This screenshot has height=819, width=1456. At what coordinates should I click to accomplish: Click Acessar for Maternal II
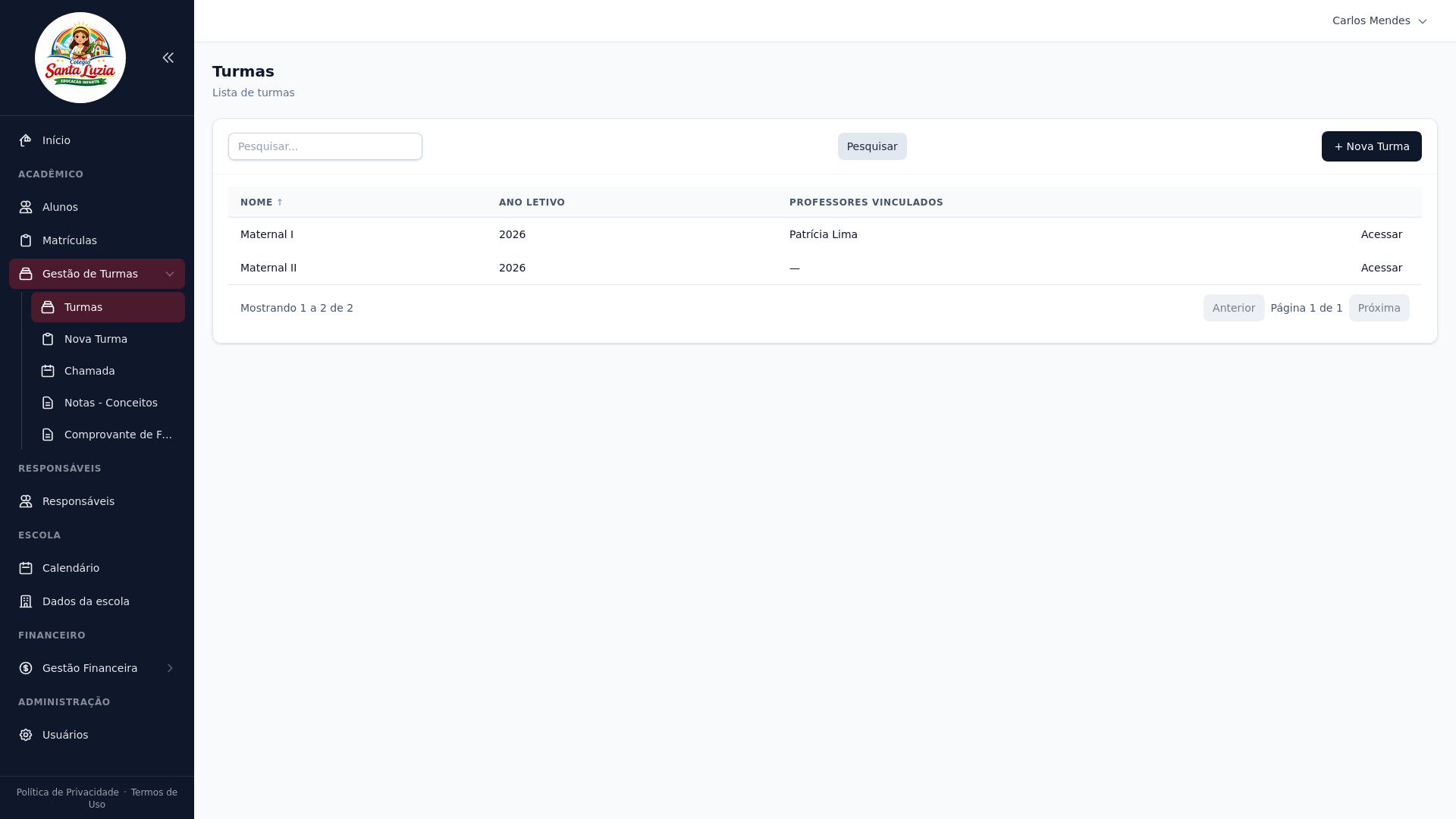coord(1381,268)
